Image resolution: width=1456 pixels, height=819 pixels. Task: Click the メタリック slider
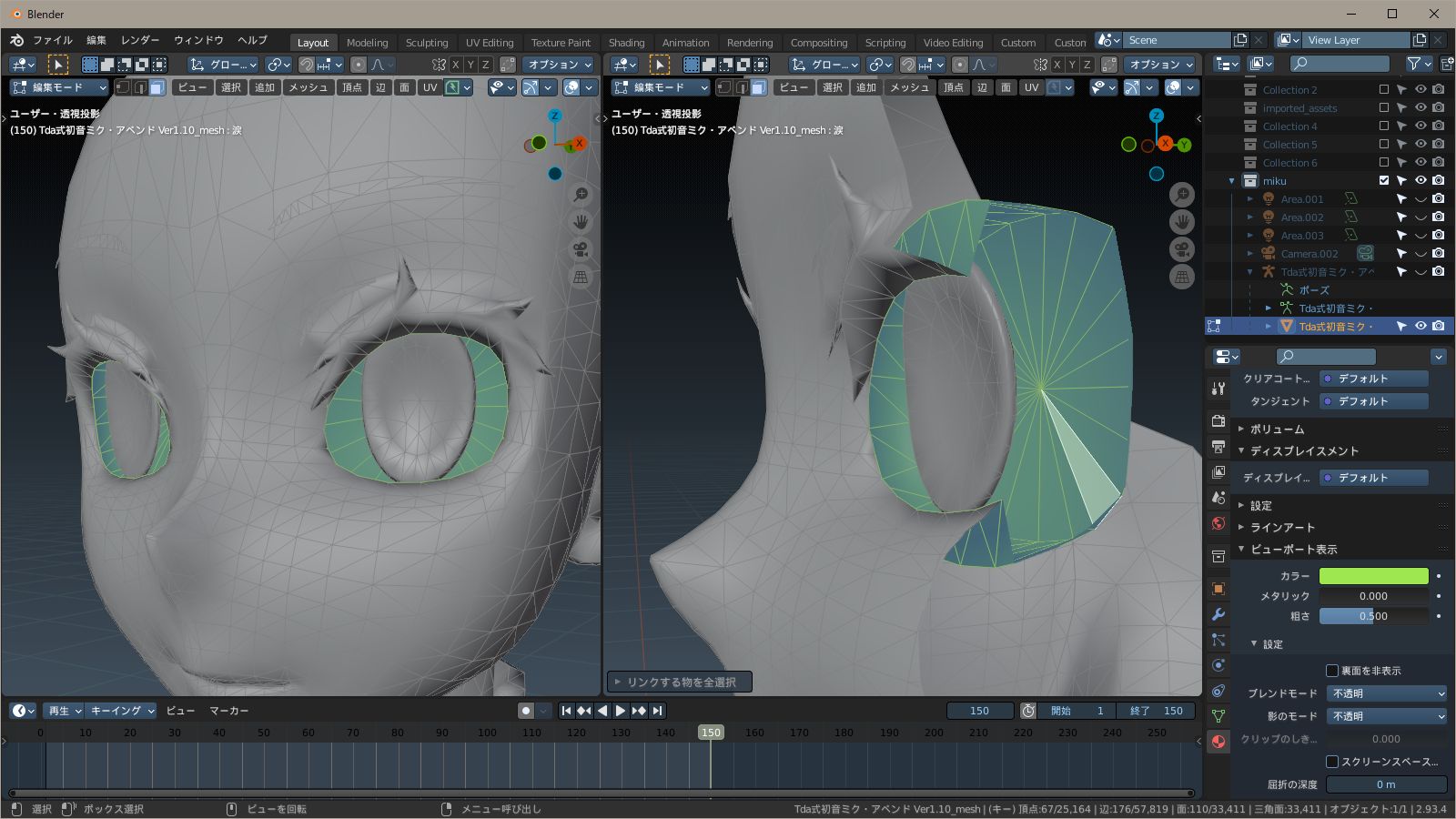[1373, 596]
